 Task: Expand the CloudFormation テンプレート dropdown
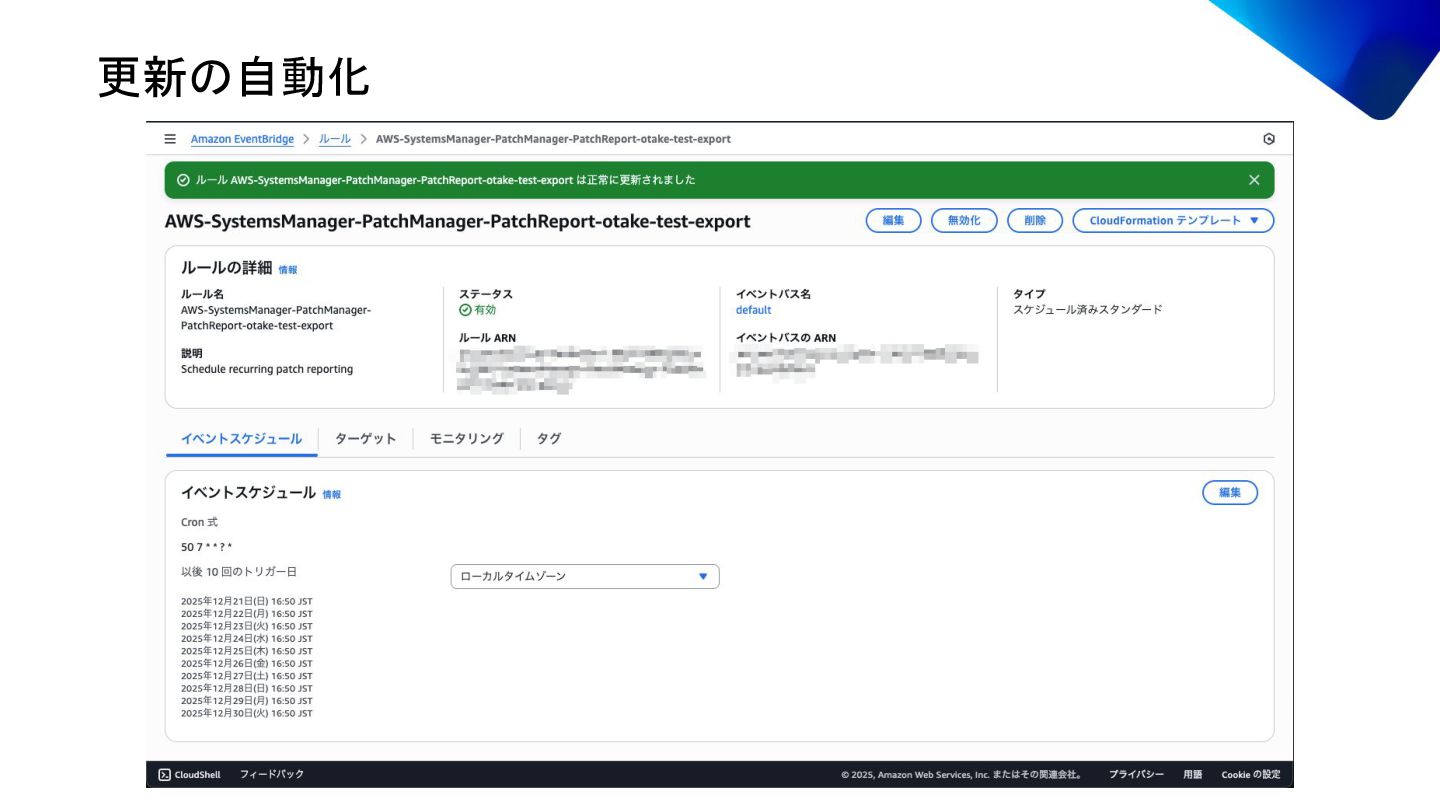tap(1173, 221)
